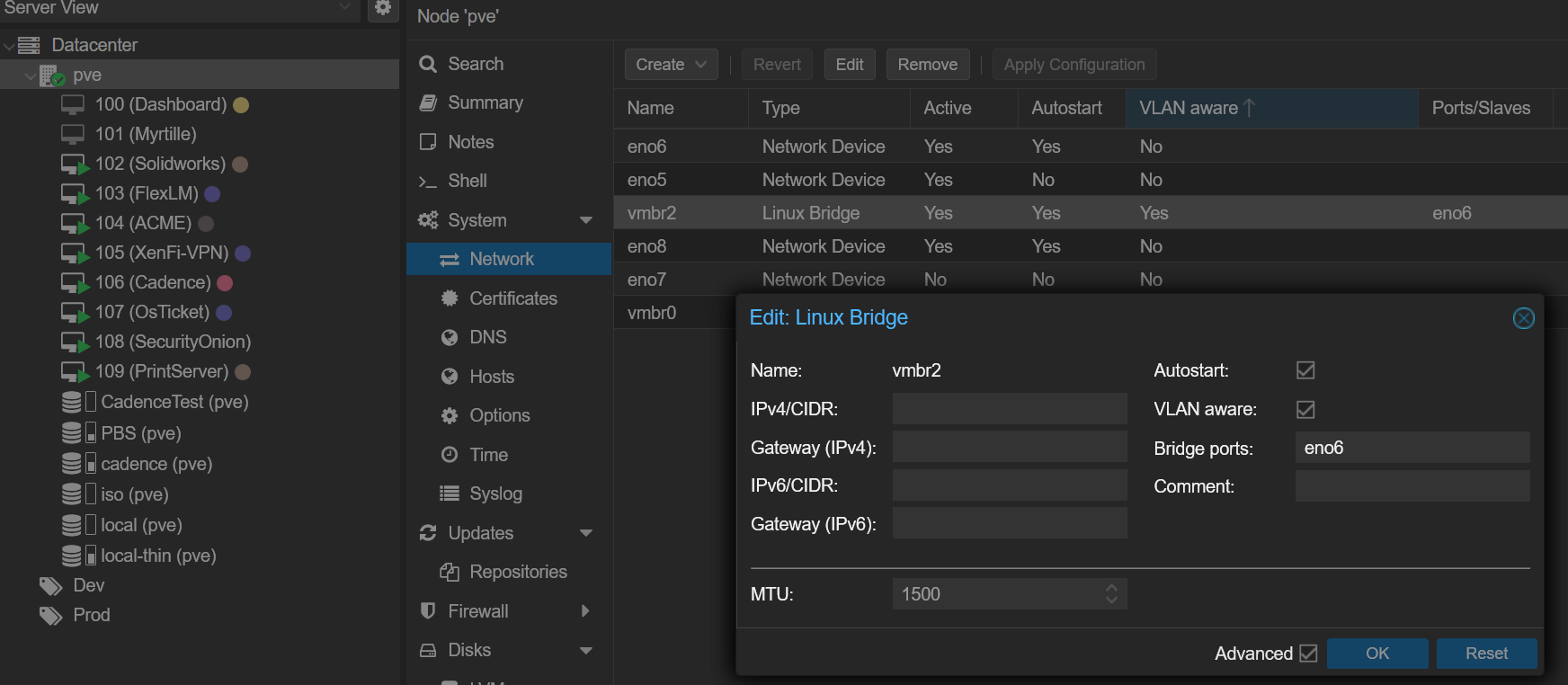This screenshot has height=685, width=1568.
Task: Click the Remove button in toolbar
Action: [927, 65]
